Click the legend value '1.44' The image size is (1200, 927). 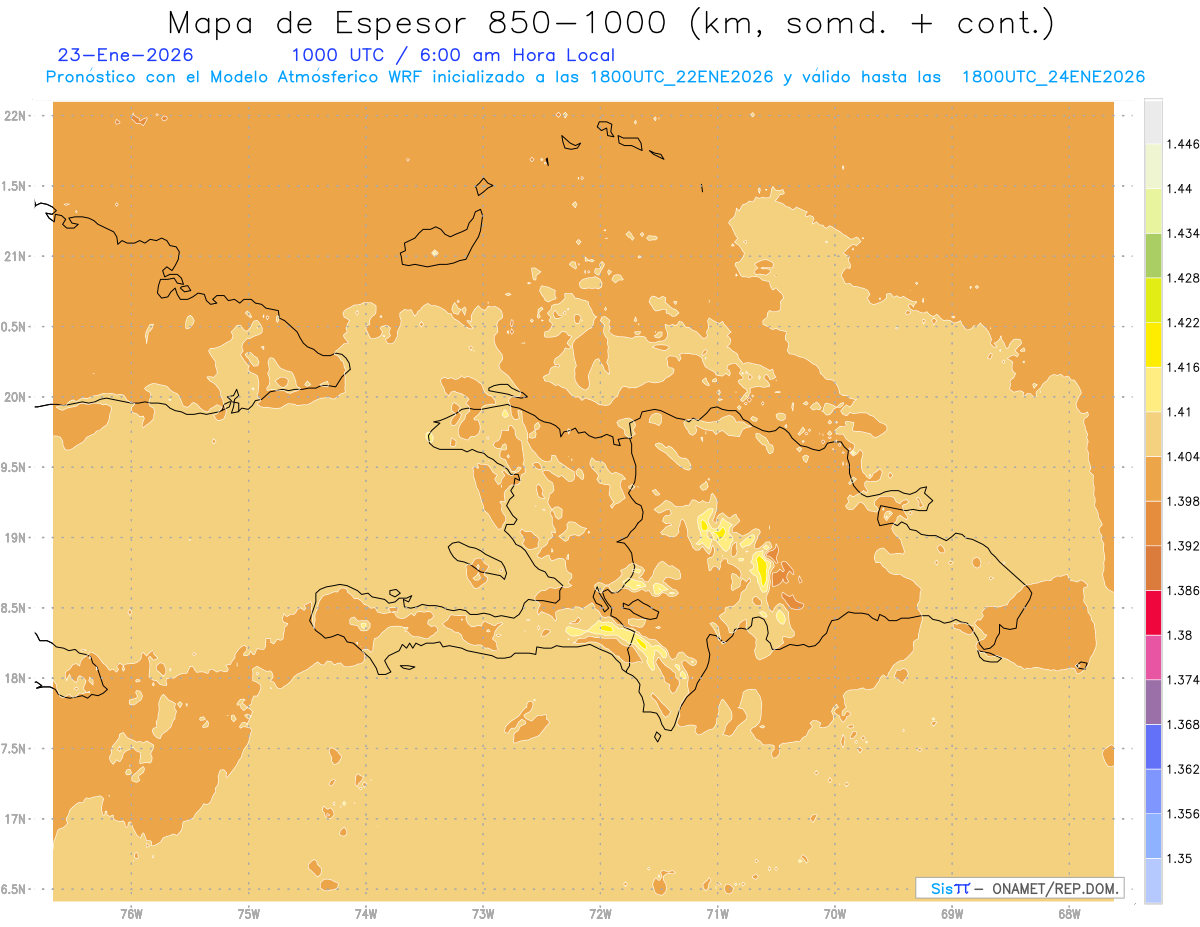[x=1180, y=189]
